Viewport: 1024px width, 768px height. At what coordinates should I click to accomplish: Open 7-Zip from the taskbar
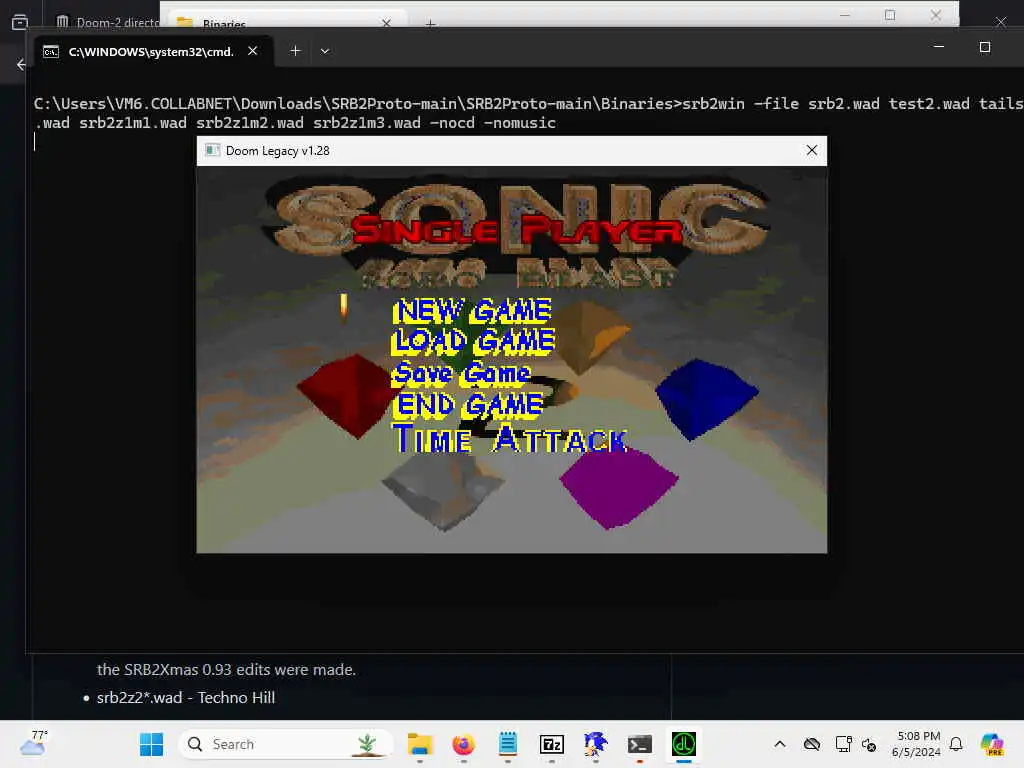coord(552,744)
